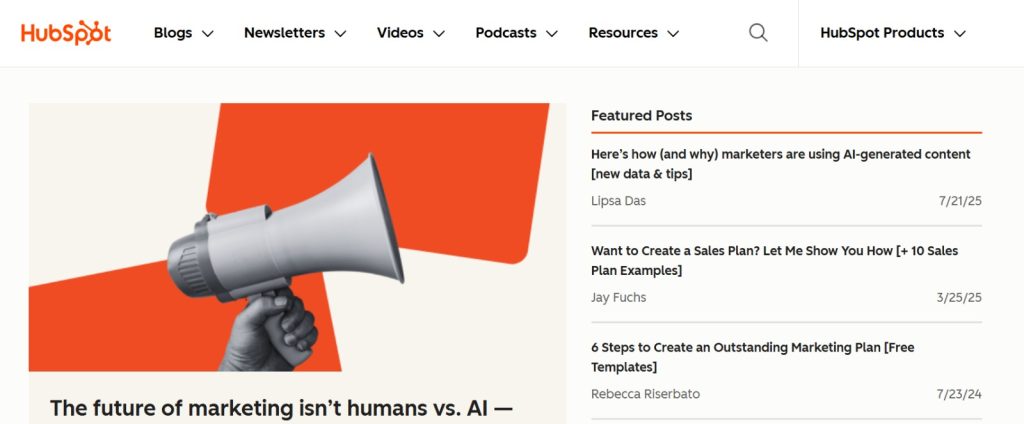
Task: Open the Create a Sales Plan post
Action: 774,260
